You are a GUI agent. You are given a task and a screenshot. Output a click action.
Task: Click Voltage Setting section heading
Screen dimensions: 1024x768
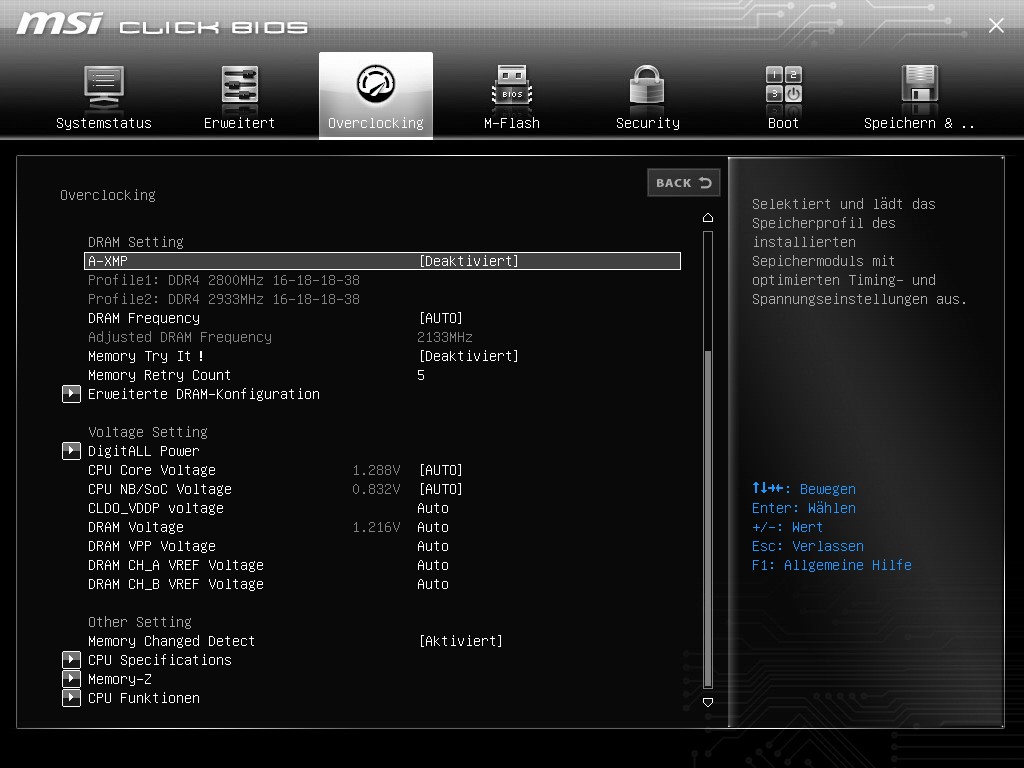coord(148,432)
